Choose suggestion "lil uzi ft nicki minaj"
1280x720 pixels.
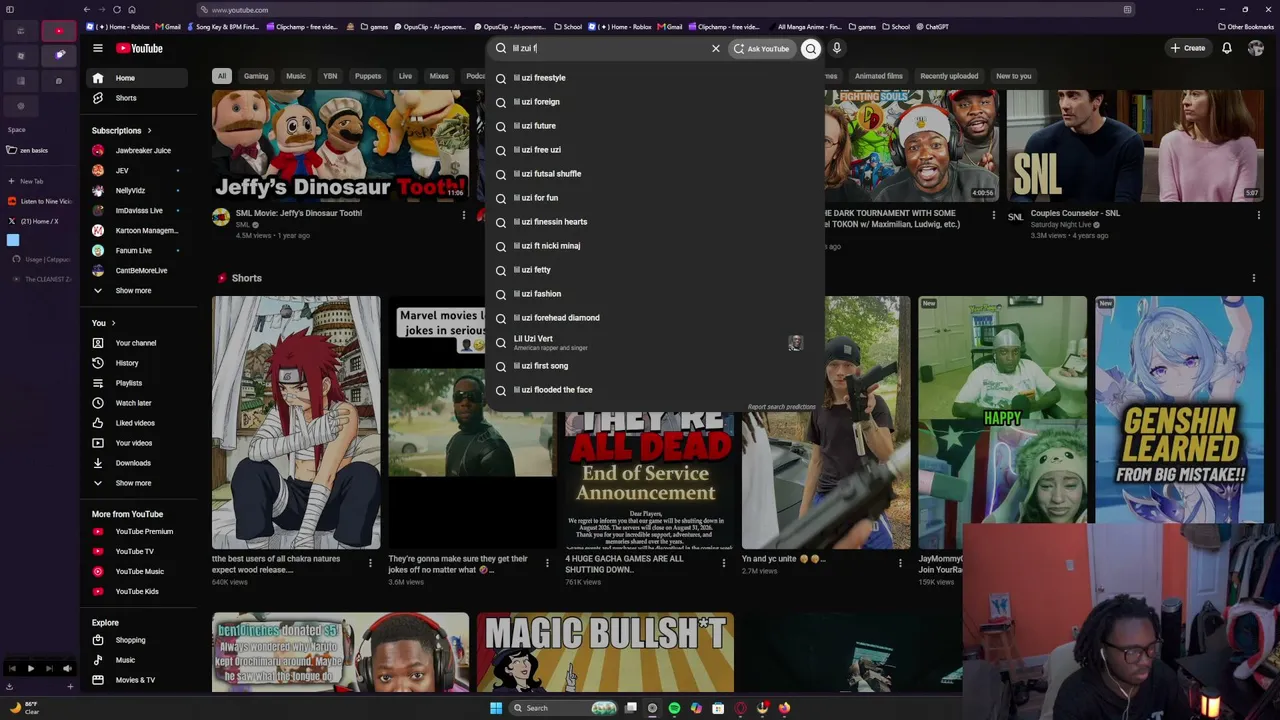coord(655,246)
